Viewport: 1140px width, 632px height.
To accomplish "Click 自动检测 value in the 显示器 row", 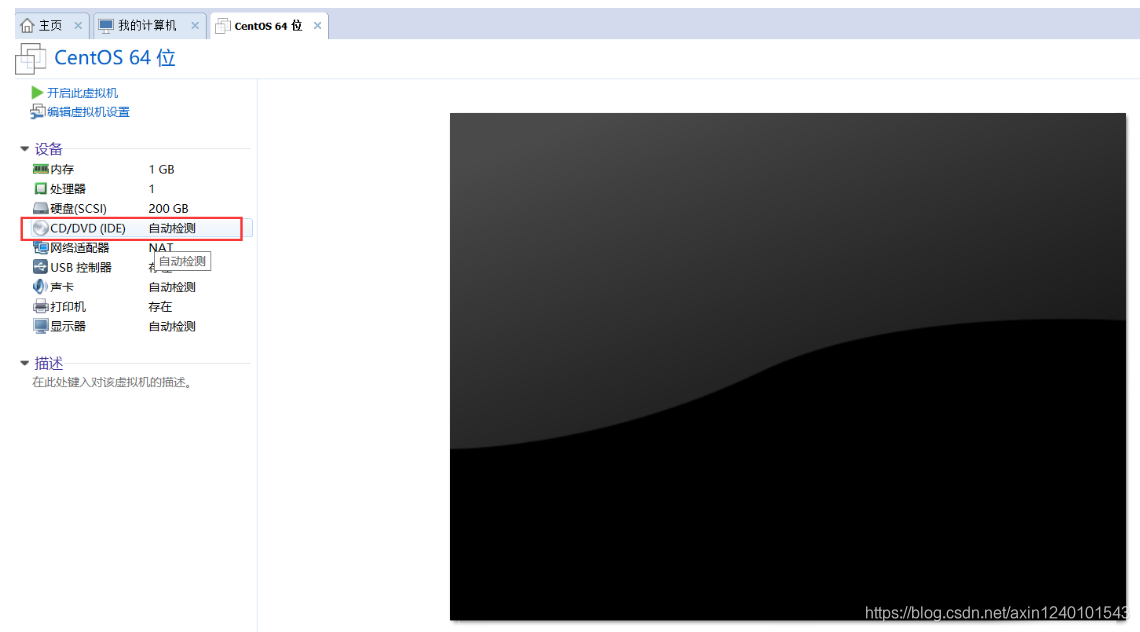I will (172, 327).
